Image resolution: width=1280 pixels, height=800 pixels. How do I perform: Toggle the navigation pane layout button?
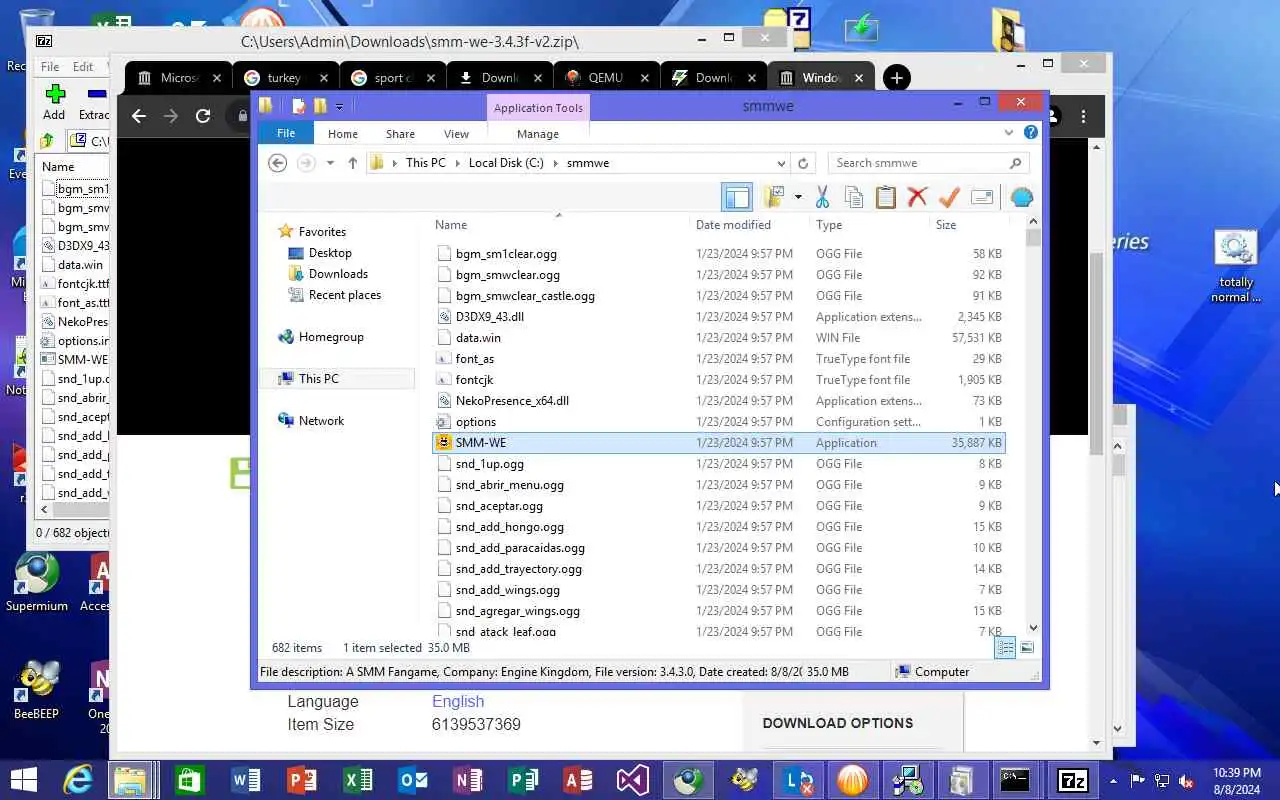tap(737, 197)
